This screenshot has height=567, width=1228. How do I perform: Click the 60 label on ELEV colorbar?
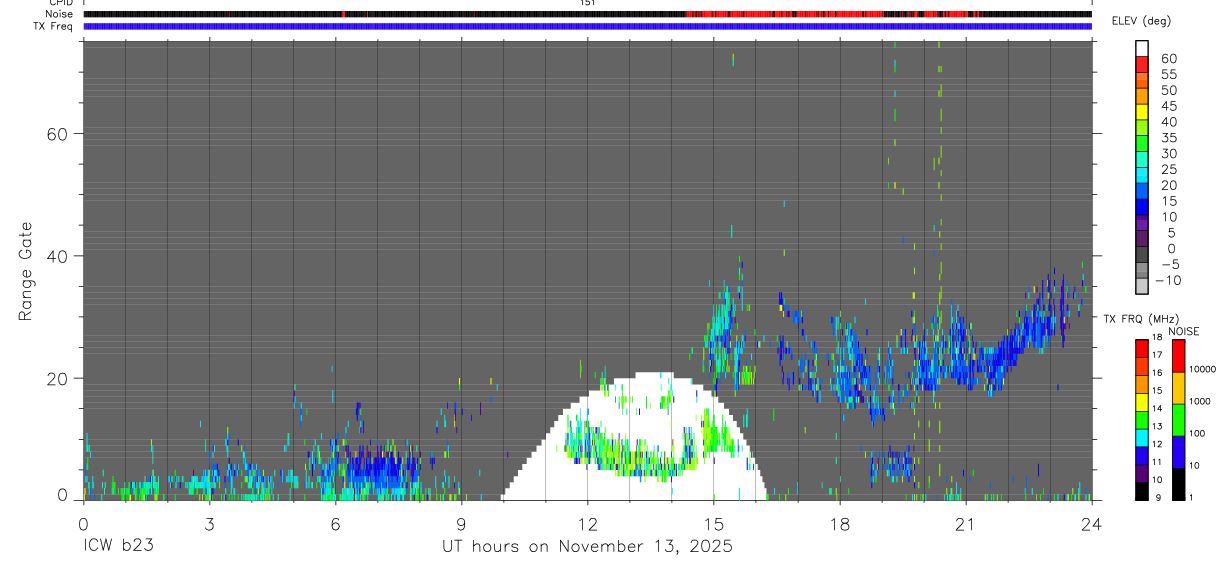click(1168, 58)
